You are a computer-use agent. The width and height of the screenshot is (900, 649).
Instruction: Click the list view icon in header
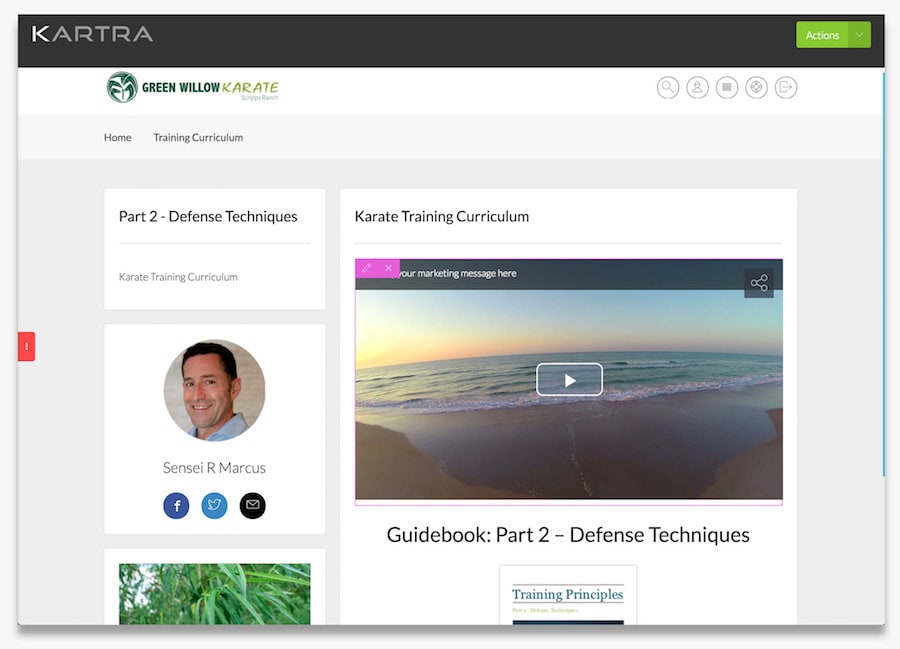tap(727, 88)
